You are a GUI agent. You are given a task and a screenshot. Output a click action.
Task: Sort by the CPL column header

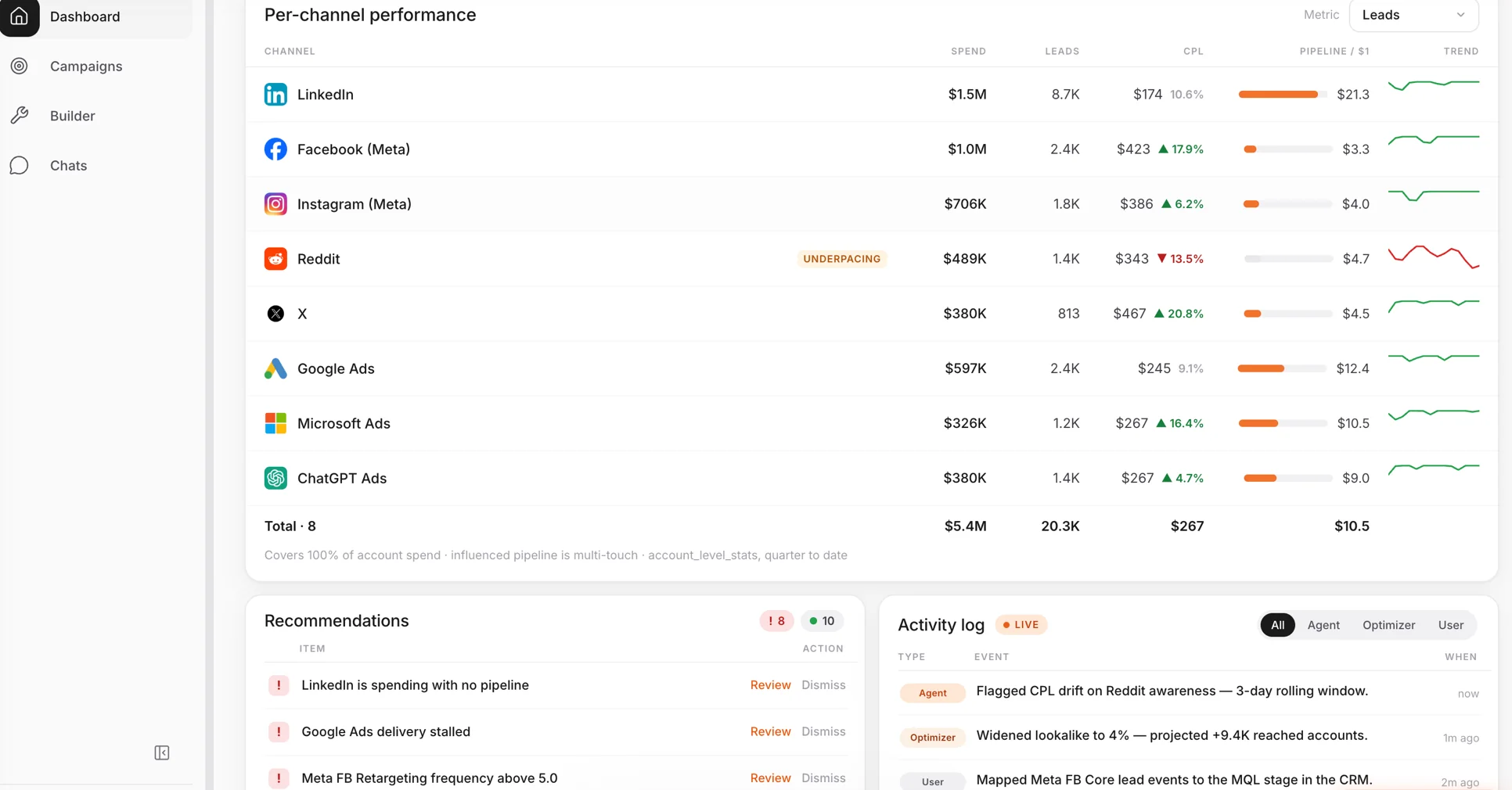coord(1193,52)
